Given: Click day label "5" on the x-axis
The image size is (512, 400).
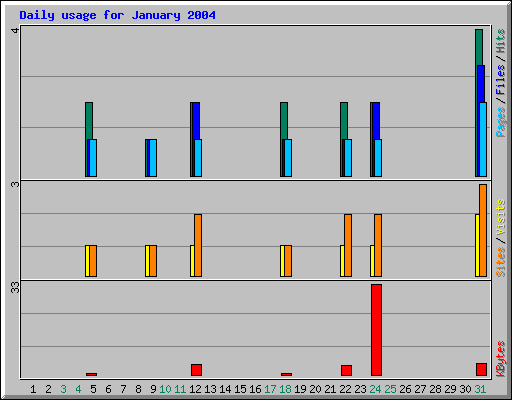Looking at the screenshot, I should pyautogui.click(x=93, y=389).
